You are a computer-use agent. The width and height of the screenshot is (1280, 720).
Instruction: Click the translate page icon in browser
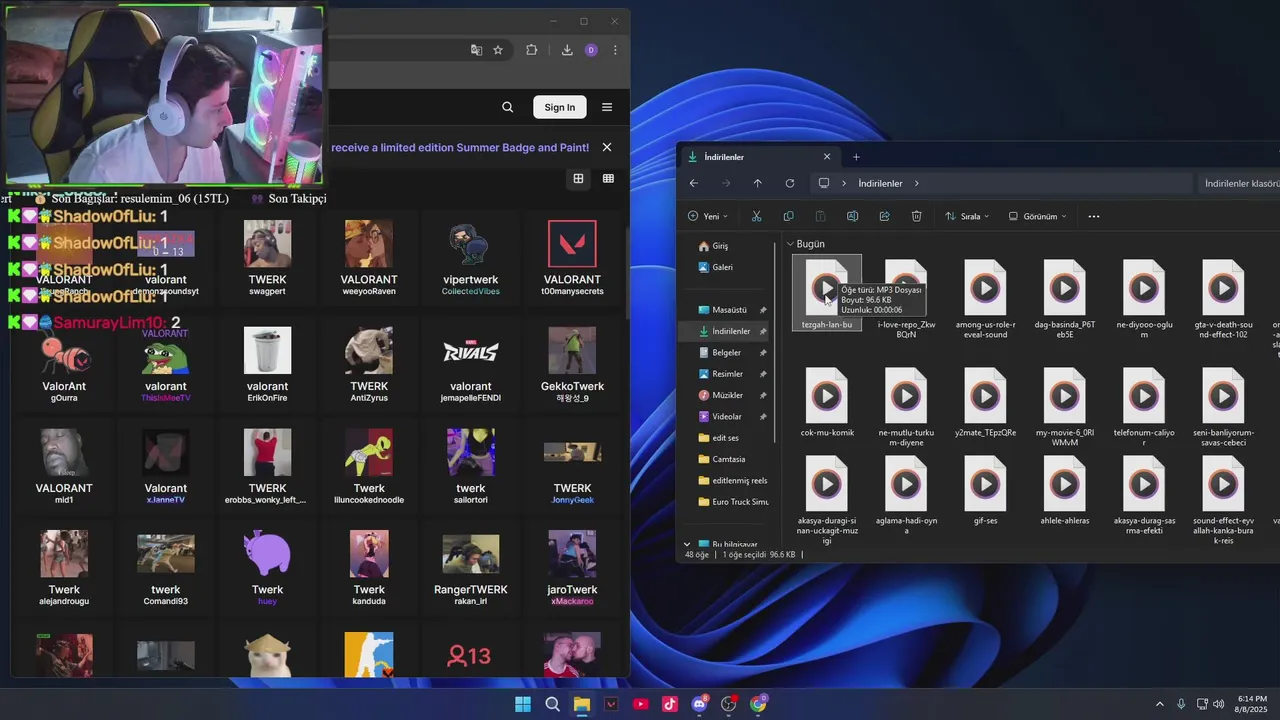pyautogui.click(x=476, y=50)
